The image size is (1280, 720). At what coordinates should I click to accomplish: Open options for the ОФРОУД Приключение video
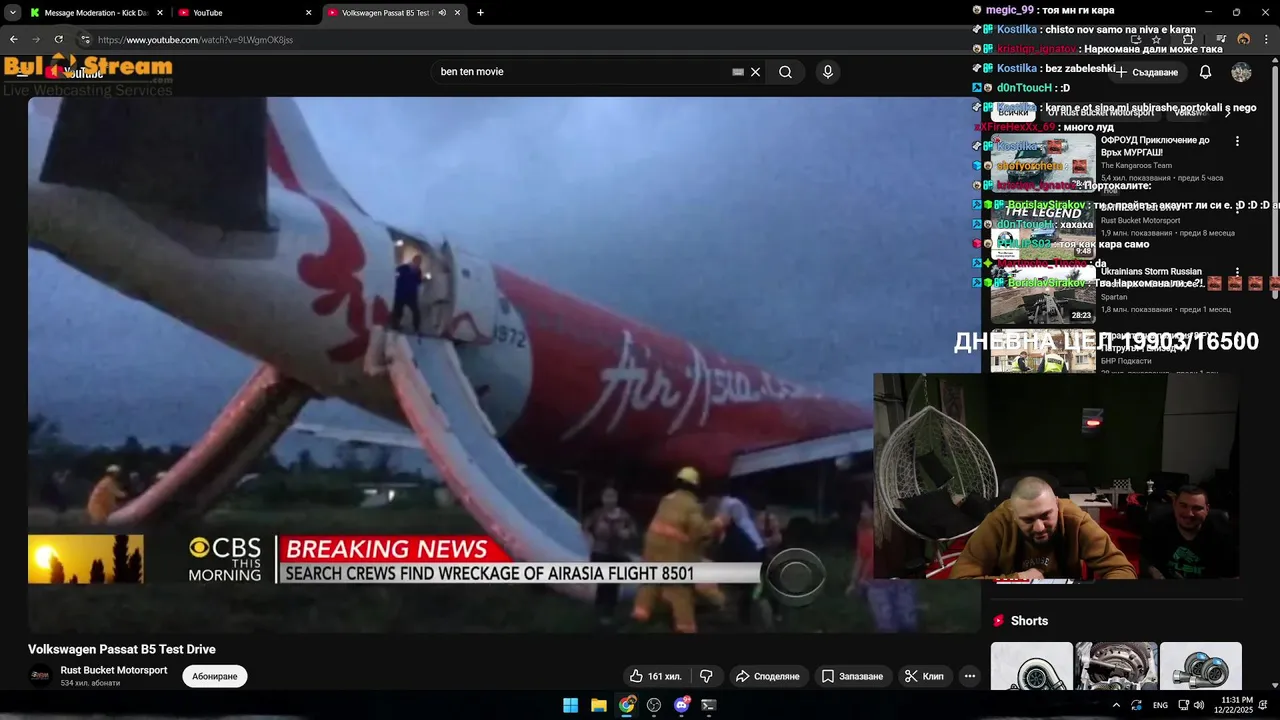pyautogui.click(x=1237, y=141)
